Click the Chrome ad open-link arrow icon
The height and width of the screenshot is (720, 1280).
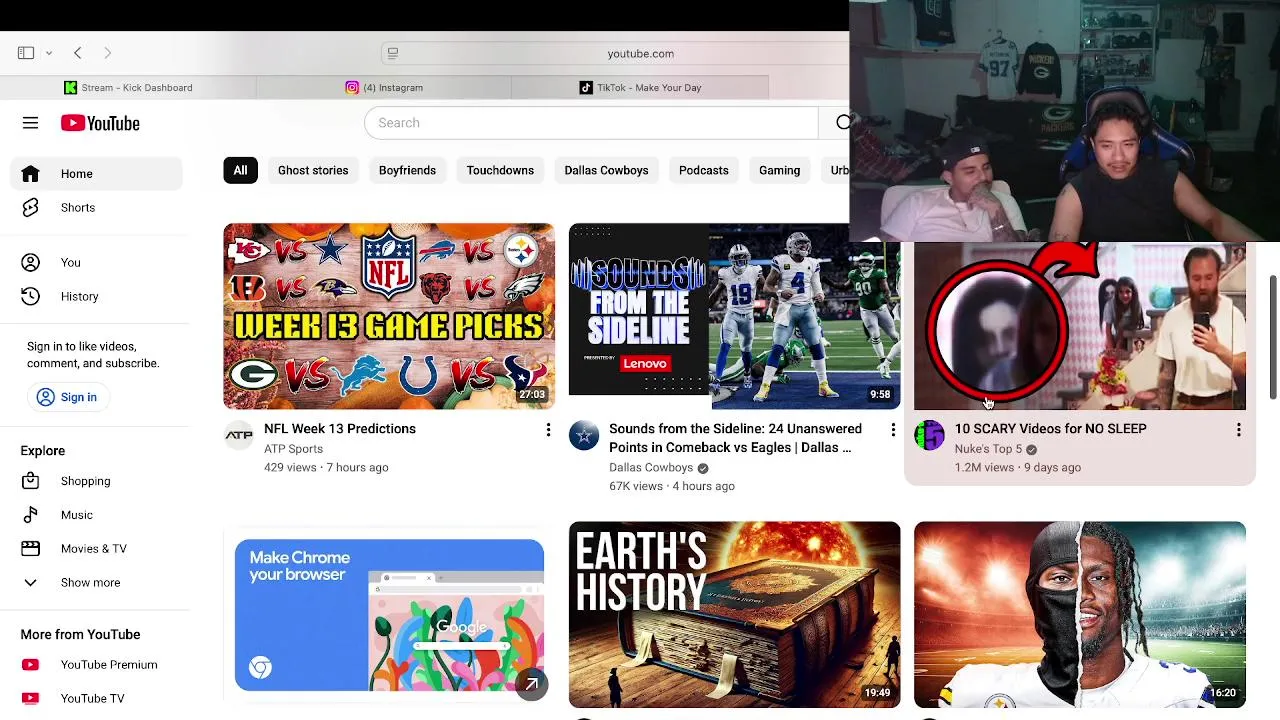tap(532, 684)
